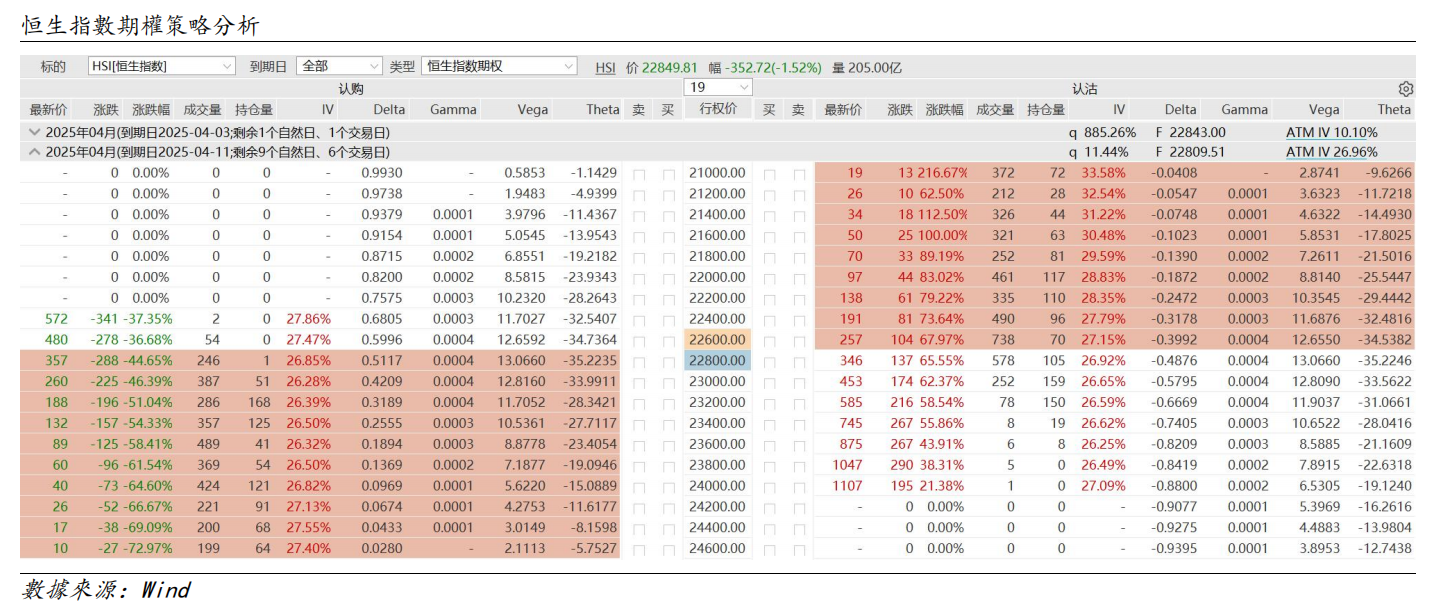This screenshot has width=1433, height=615.
Task: Click put latest price 1107
Action: [847, 486]
